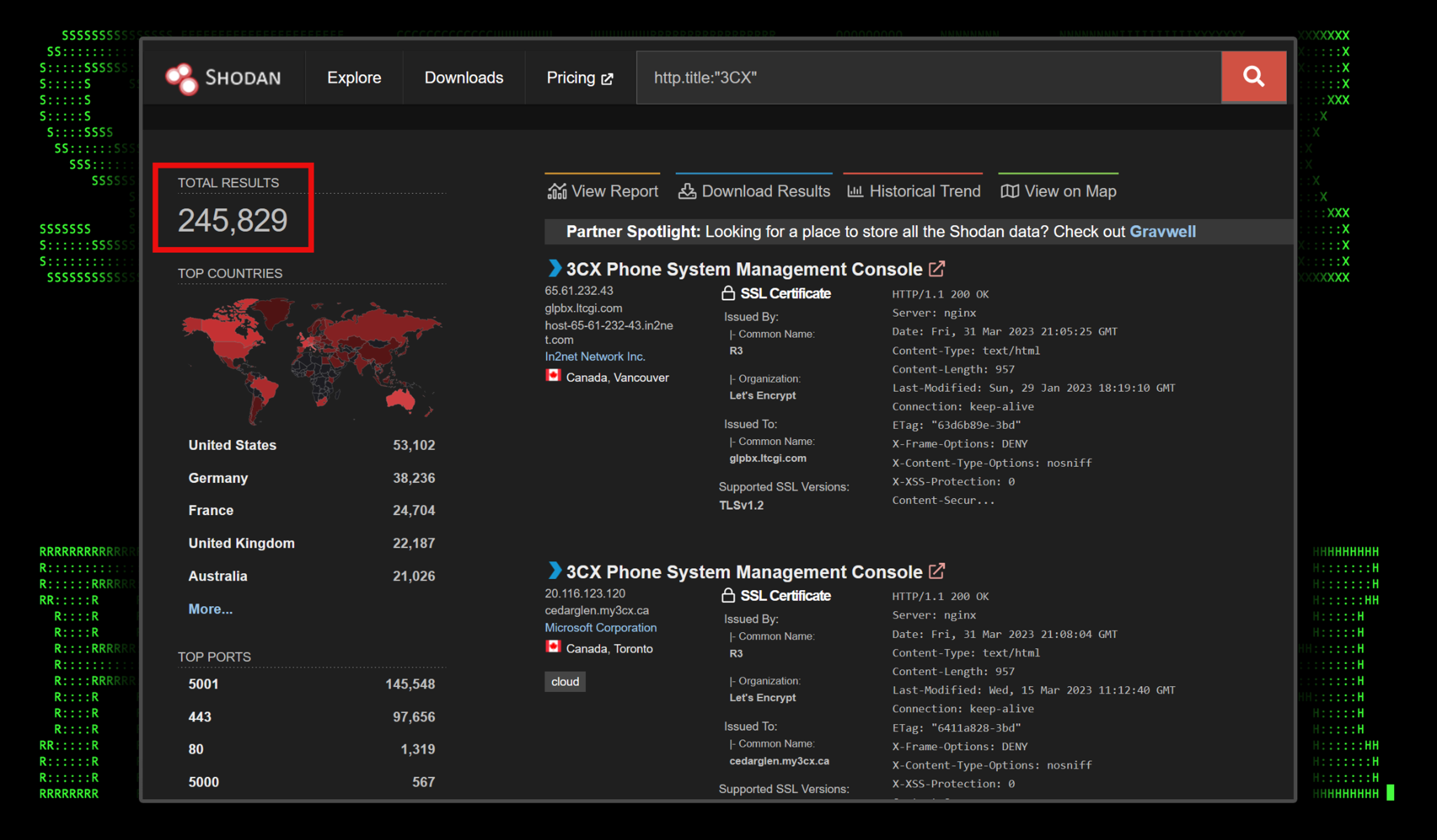Open the In2net Network Inc. link

click(595, 356)
